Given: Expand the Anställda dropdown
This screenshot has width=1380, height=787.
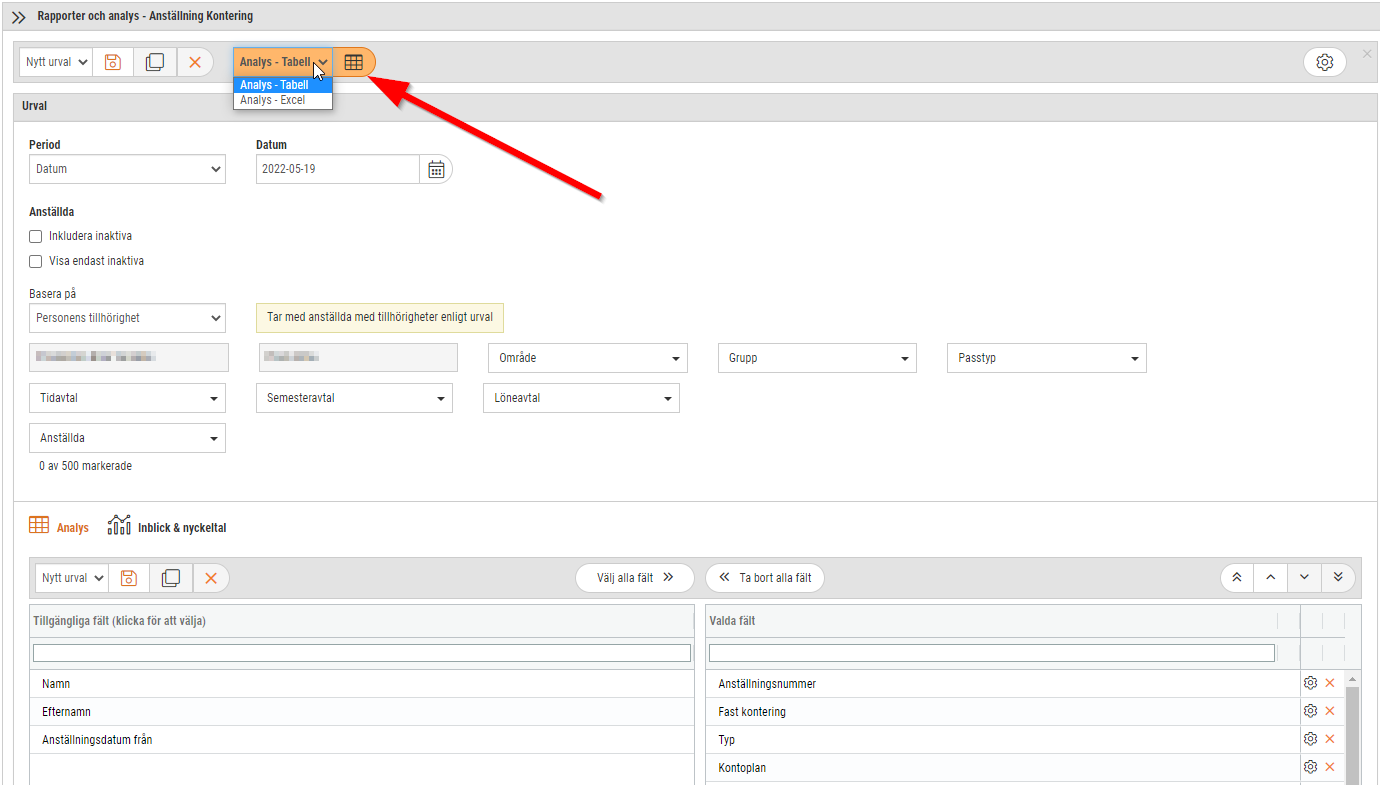Looking at the screenshot, I should tap(127, 438).
